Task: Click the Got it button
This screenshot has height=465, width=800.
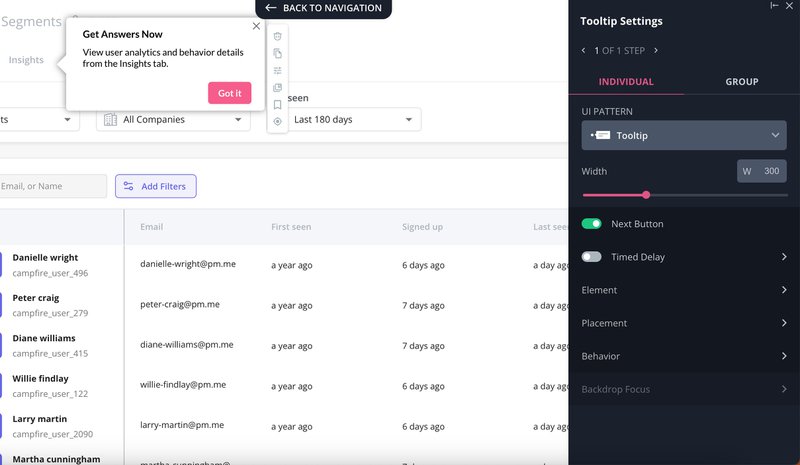Action: [230, 93]
